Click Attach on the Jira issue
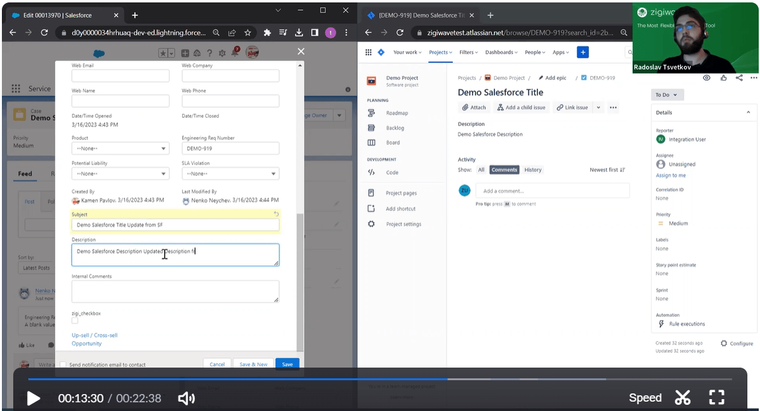 (x=474, y=108)
